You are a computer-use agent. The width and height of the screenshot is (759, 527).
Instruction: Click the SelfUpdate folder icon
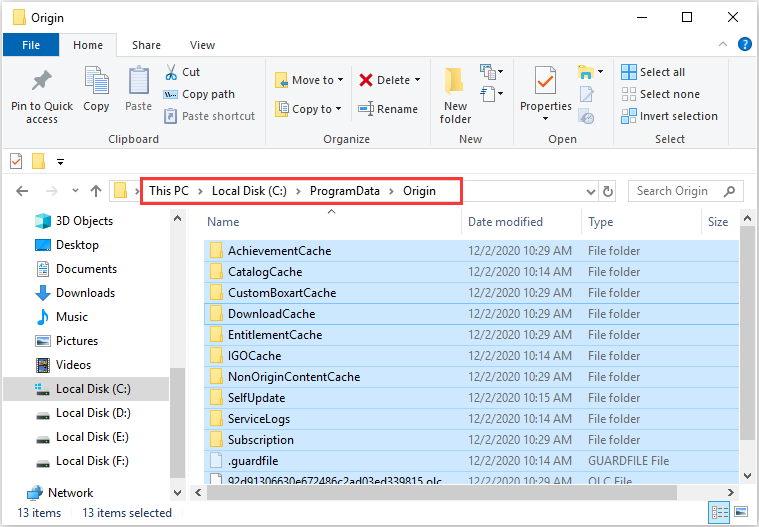tap(216, 398)
